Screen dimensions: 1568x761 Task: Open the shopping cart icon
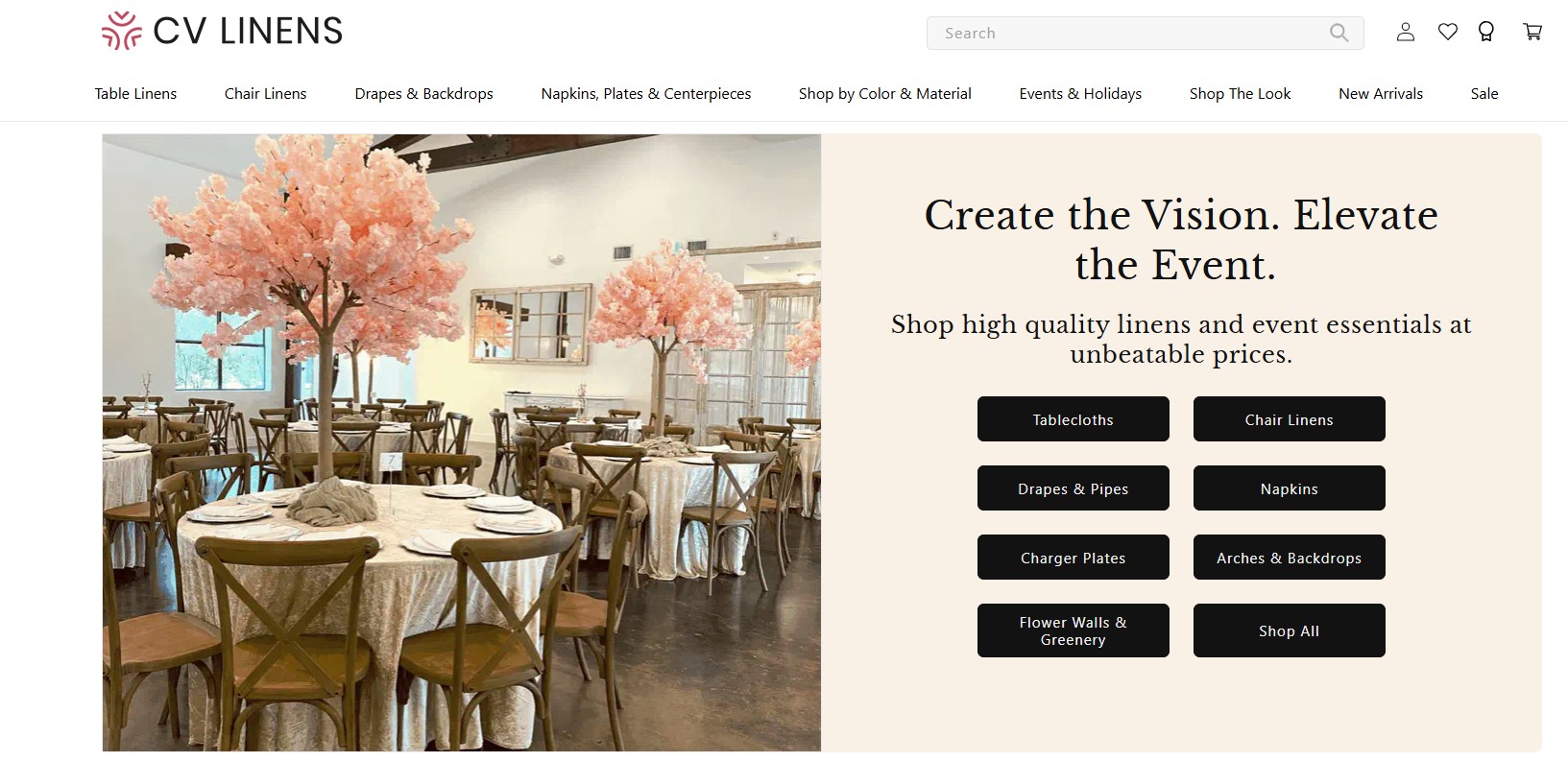pyautogui.click(x=1532, y=32)
